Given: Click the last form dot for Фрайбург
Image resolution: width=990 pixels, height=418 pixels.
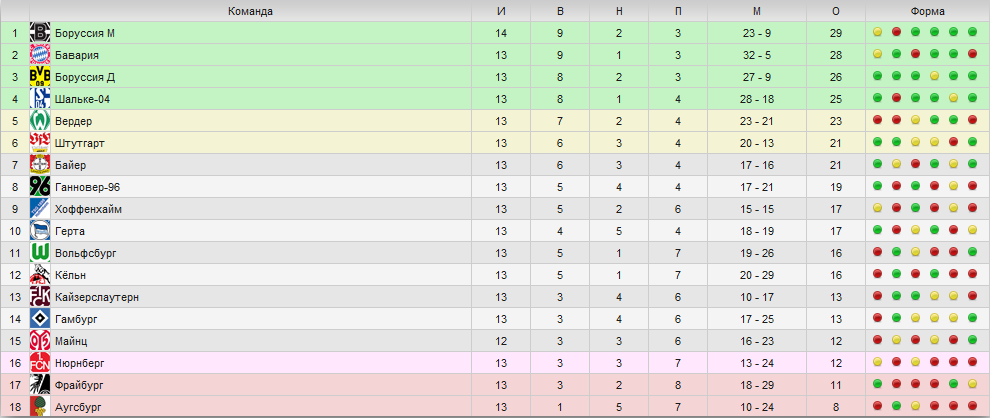Looking at the screenshot, I should pyautogui.click(x=972, y=384).
